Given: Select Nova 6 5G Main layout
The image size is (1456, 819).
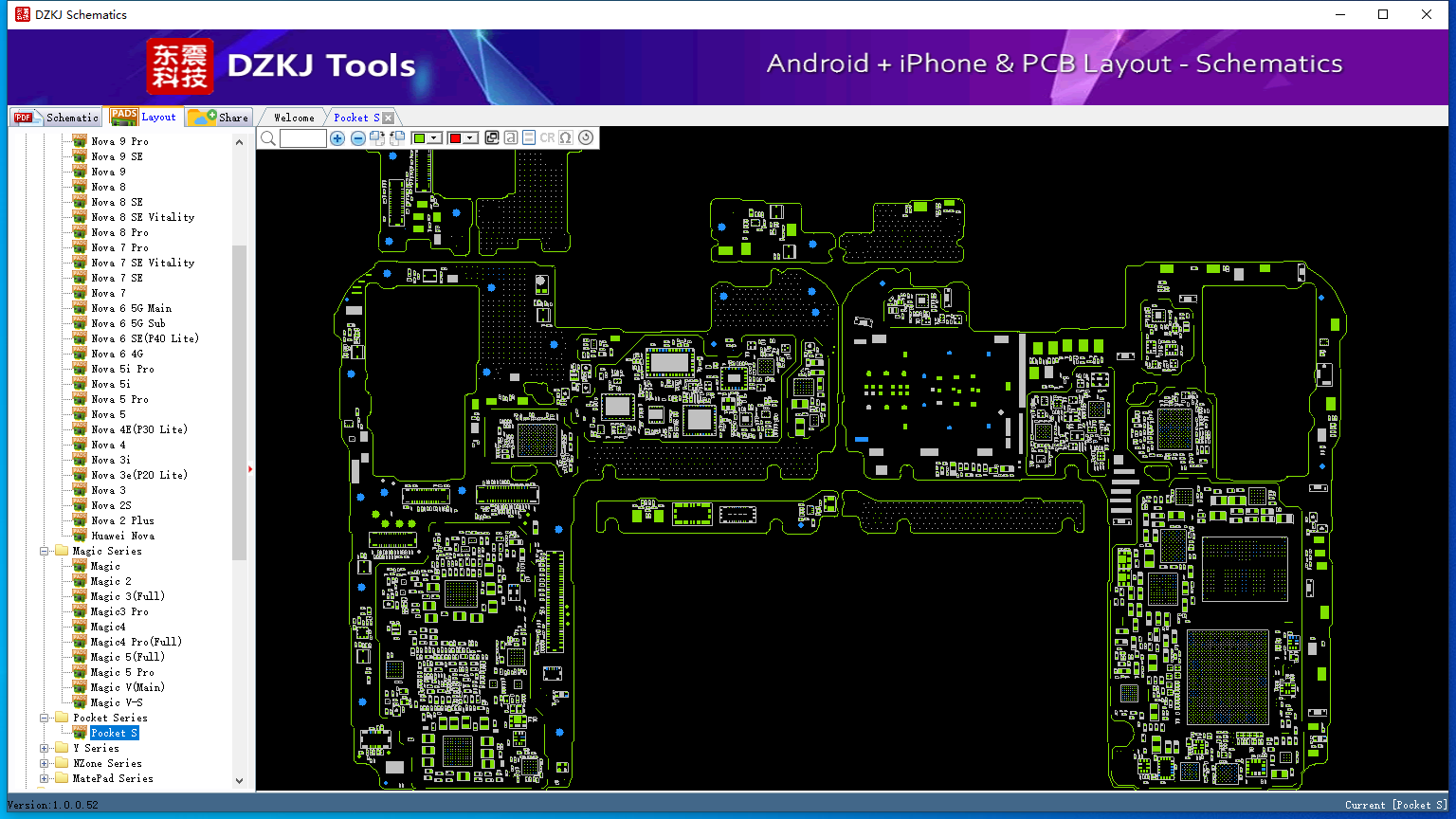Looking at the screenshot, I should pyautogui.click(x=132, y=308).
